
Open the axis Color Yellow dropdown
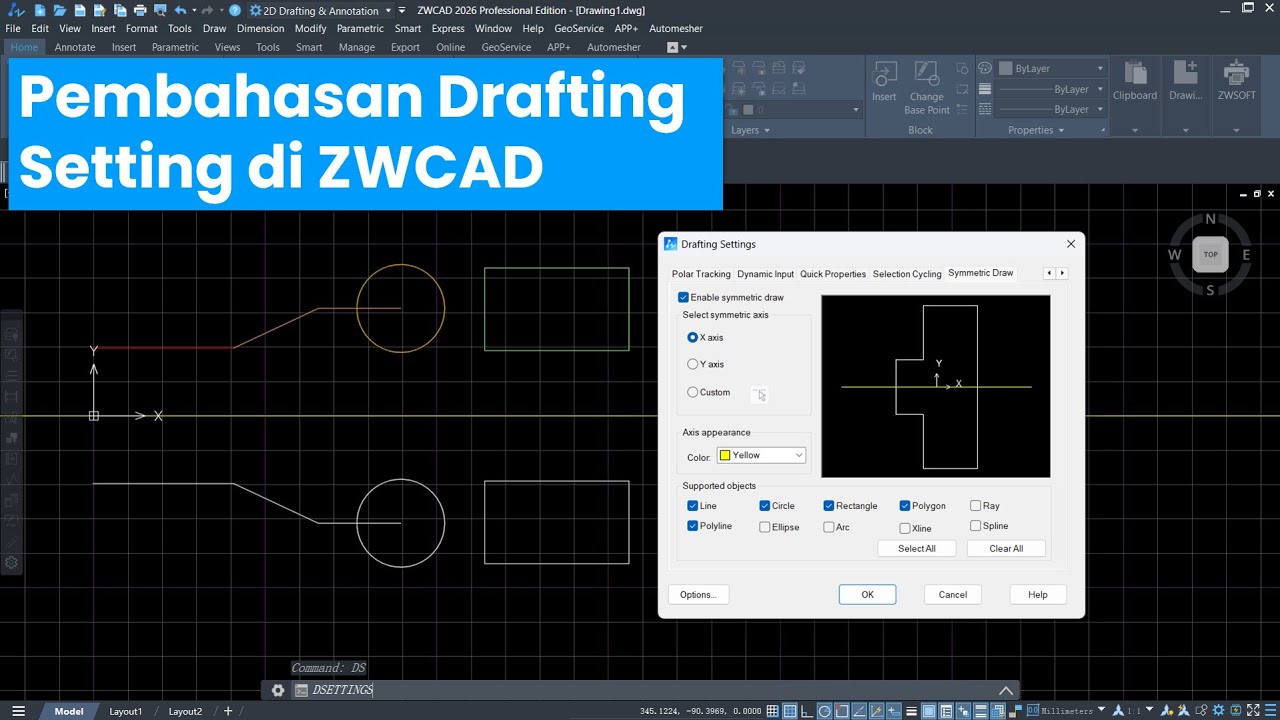[x=761, y=455]
